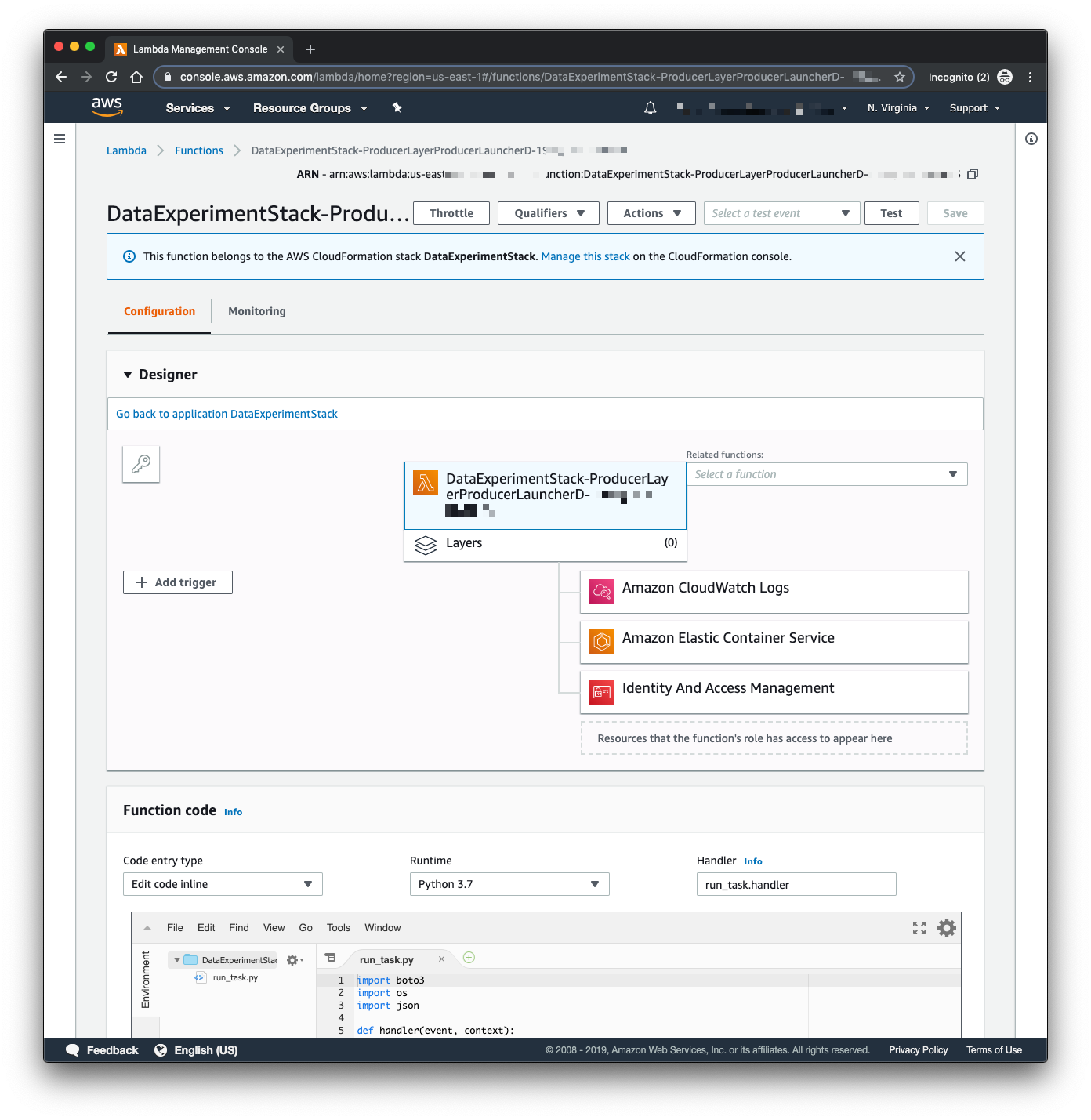Add a new editor tab with plus icon

click(469, 958)
